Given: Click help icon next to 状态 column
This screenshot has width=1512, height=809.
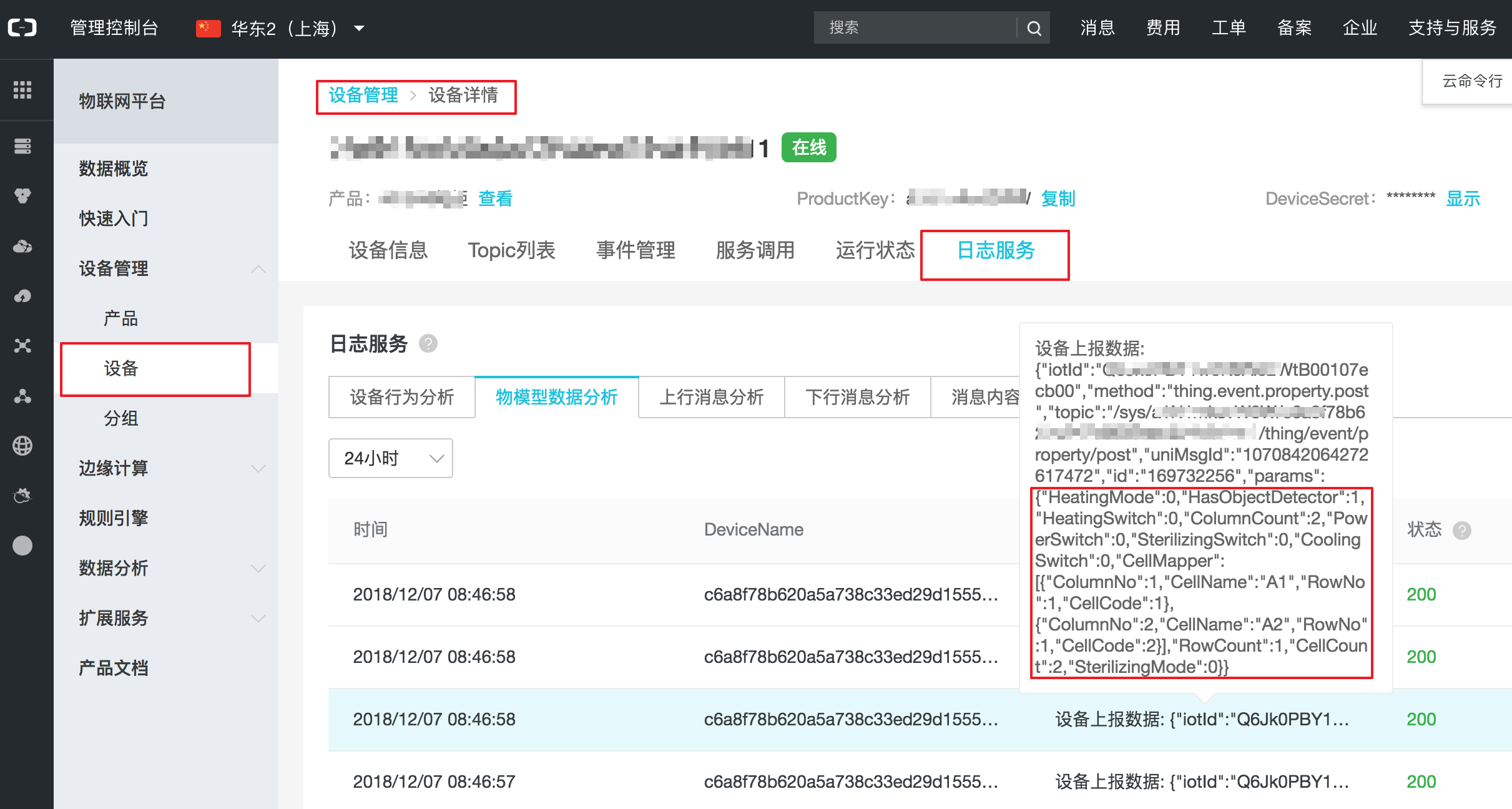Looking at the screenshot, I should pos(1462,531).
